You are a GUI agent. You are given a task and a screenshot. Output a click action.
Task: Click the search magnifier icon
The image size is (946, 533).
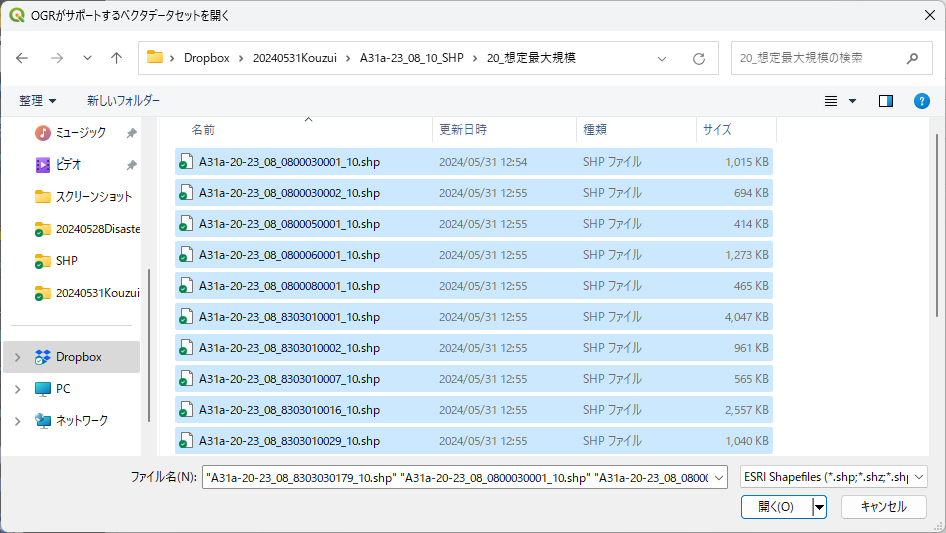tap(911, 58)
